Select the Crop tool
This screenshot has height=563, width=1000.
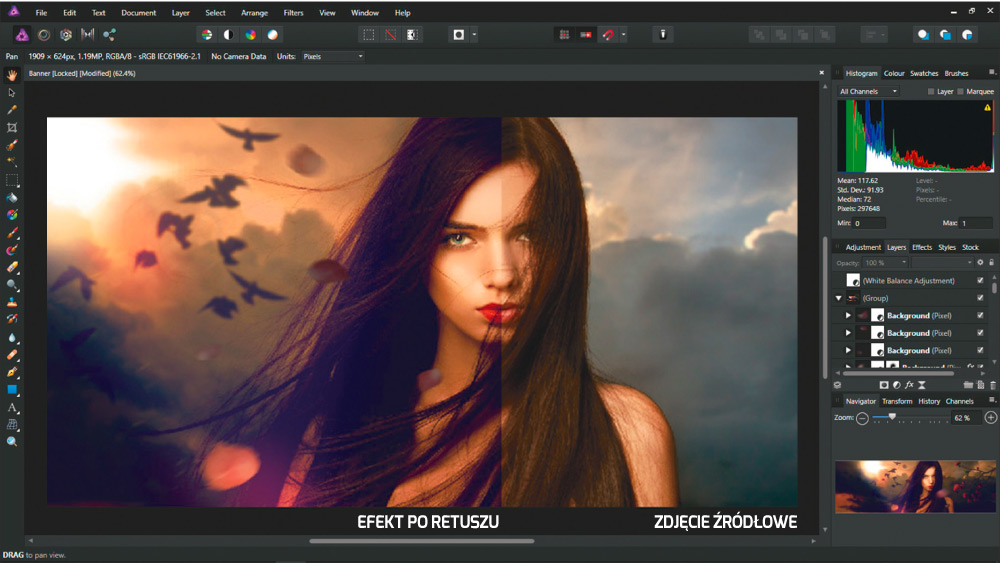point(11,128)
